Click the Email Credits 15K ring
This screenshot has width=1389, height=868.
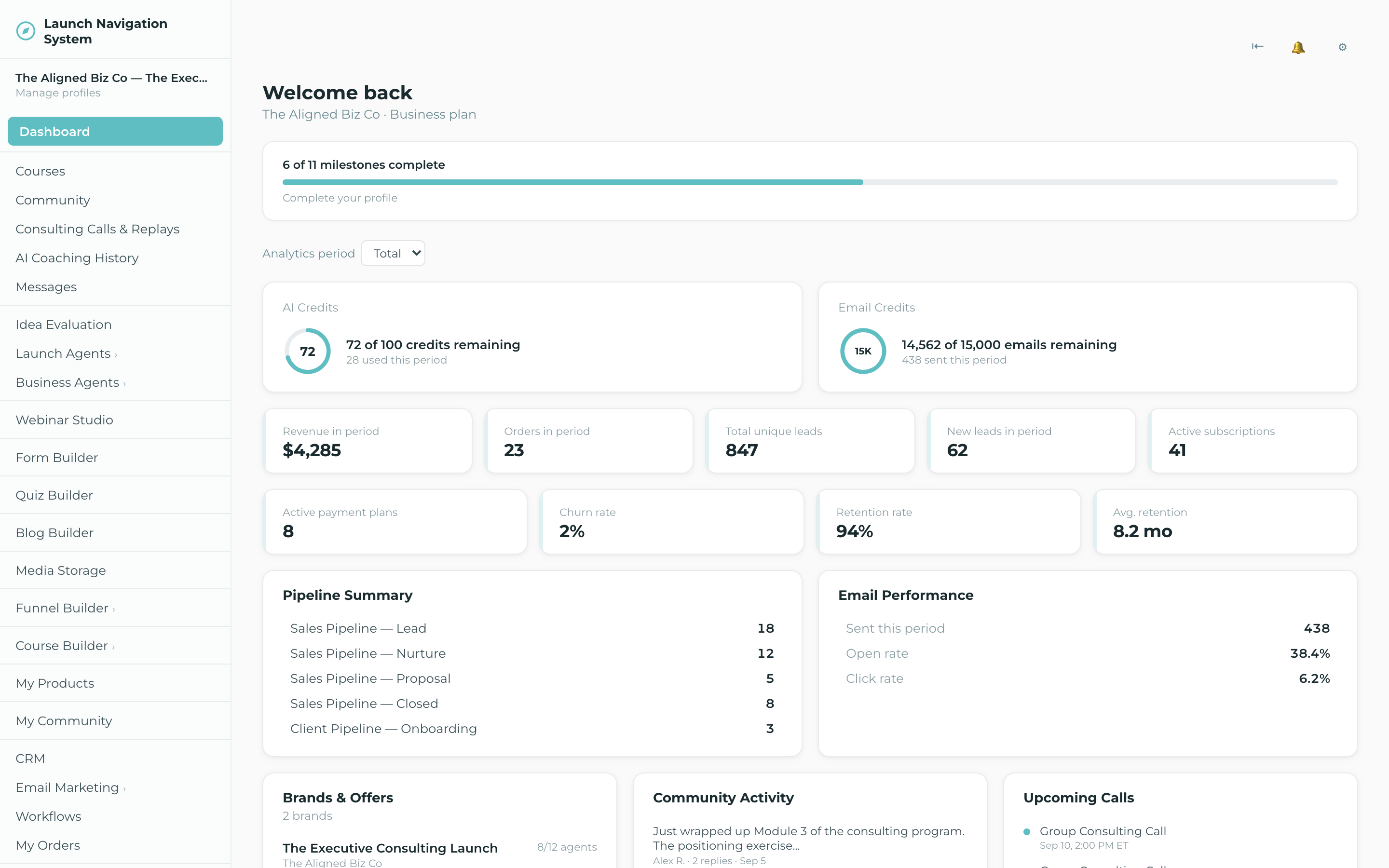(x=863, y=351)
